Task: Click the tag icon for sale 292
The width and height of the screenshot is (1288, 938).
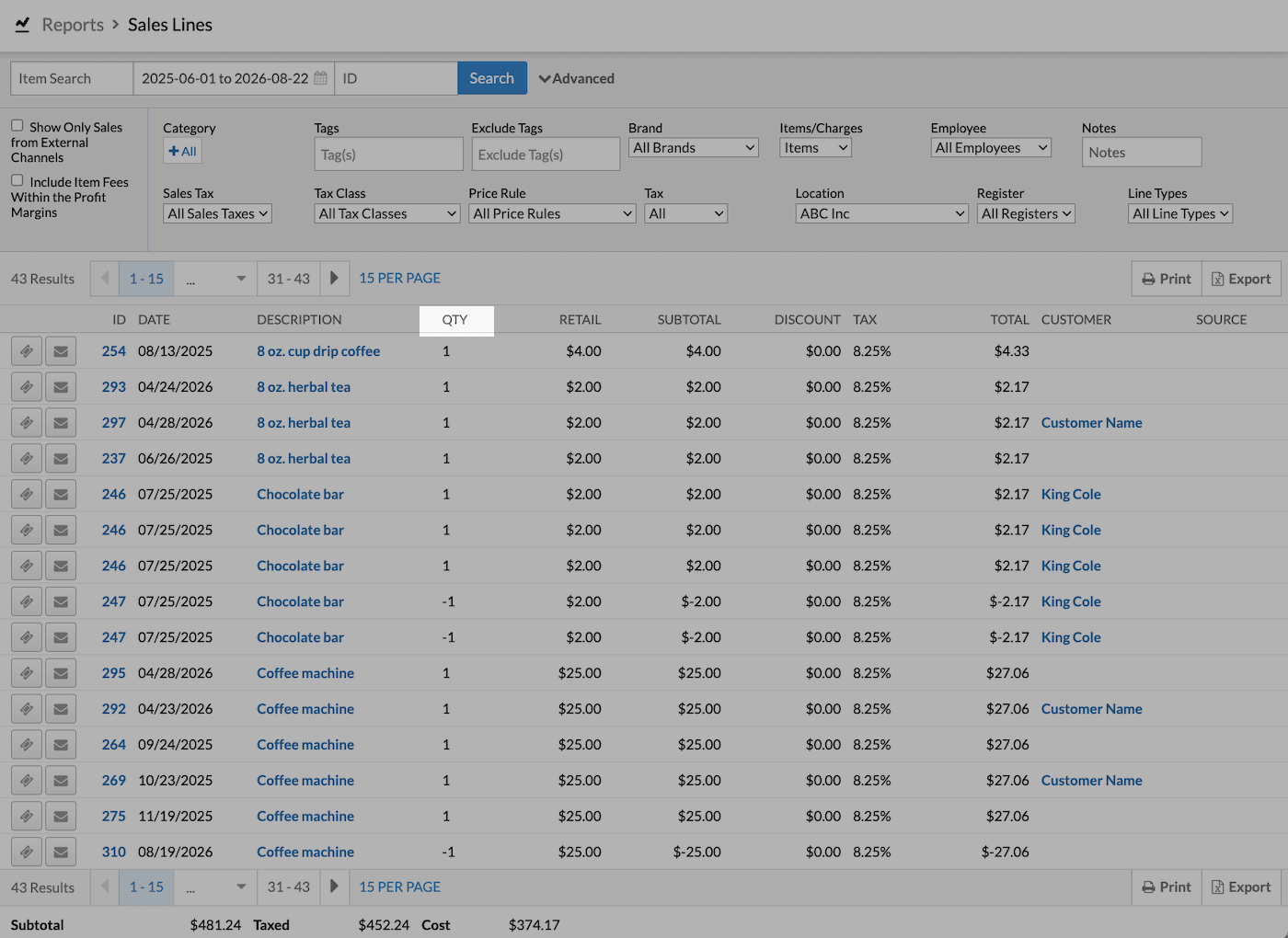Action: (27, 709)
